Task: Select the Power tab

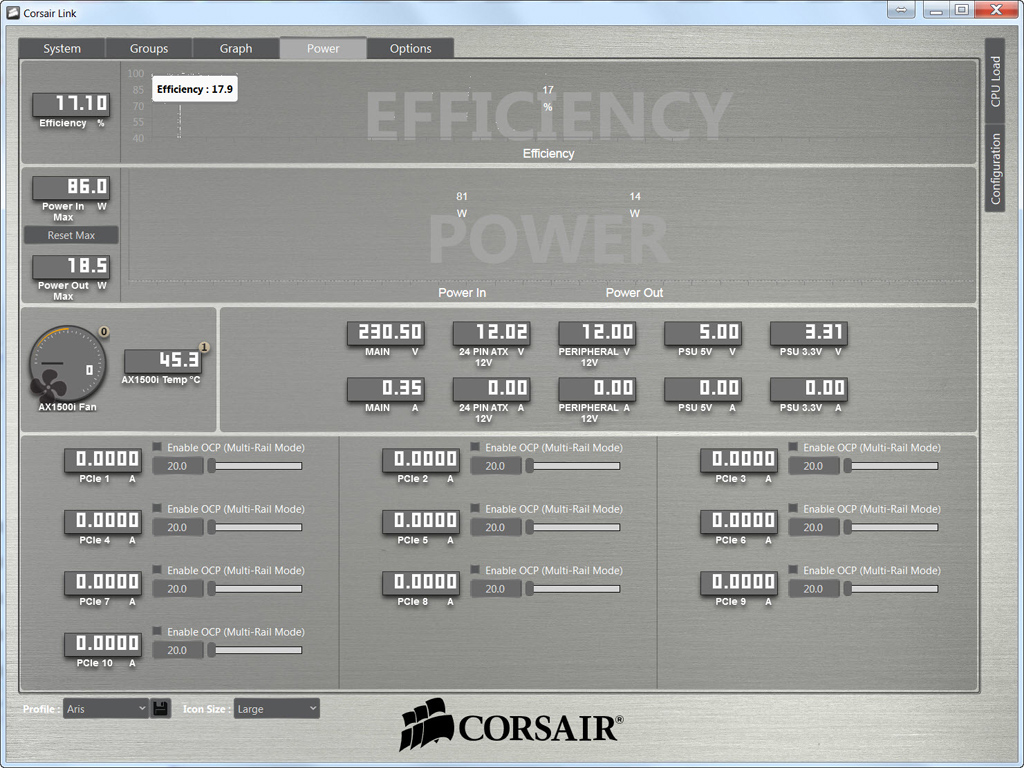Action: pos(323,48)
